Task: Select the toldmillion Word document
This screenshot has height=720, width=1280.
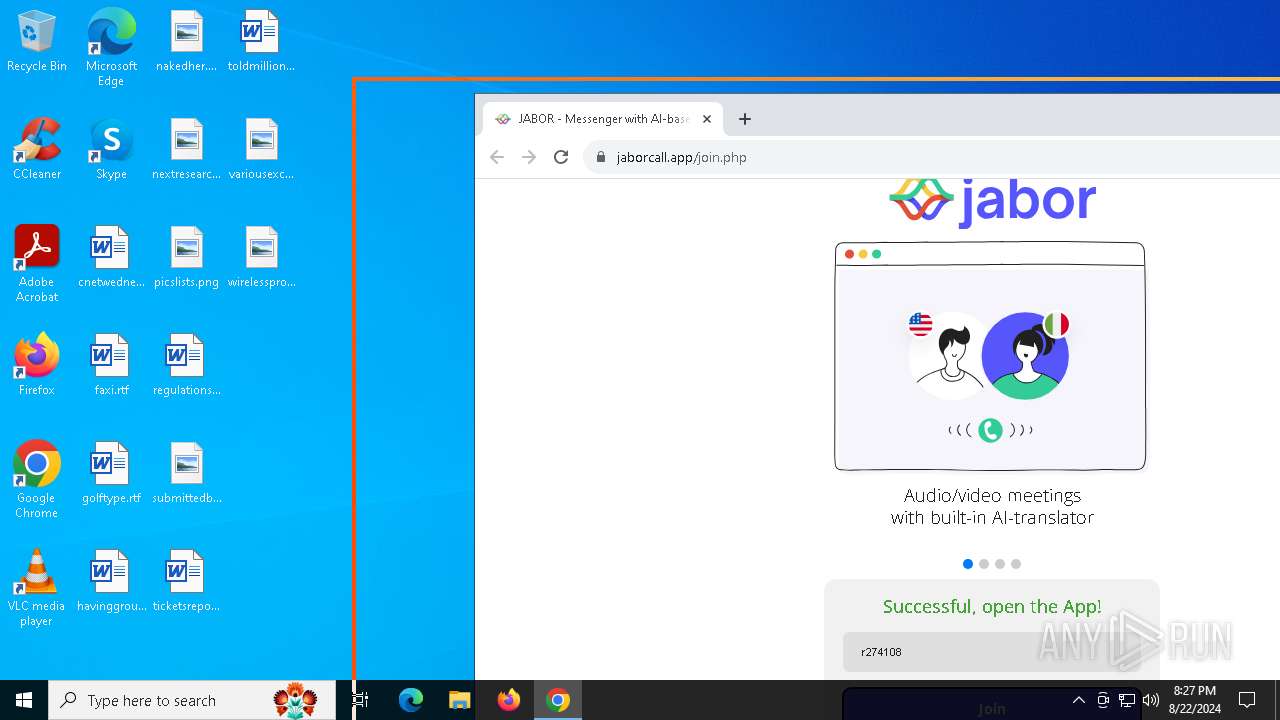Action: coord(261,42)
